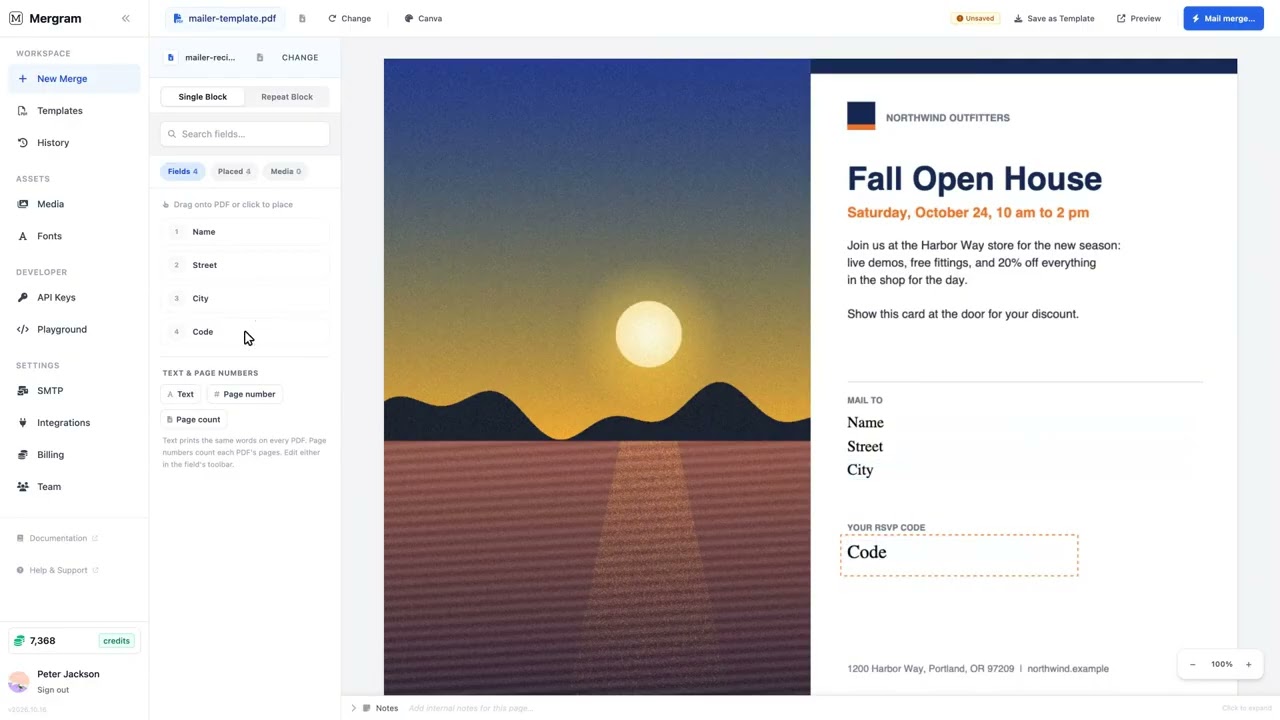Click the Unsaved status badge
Image resolution: width=1280 pixels, height=720 pixels.
click(x=975, y=18)
